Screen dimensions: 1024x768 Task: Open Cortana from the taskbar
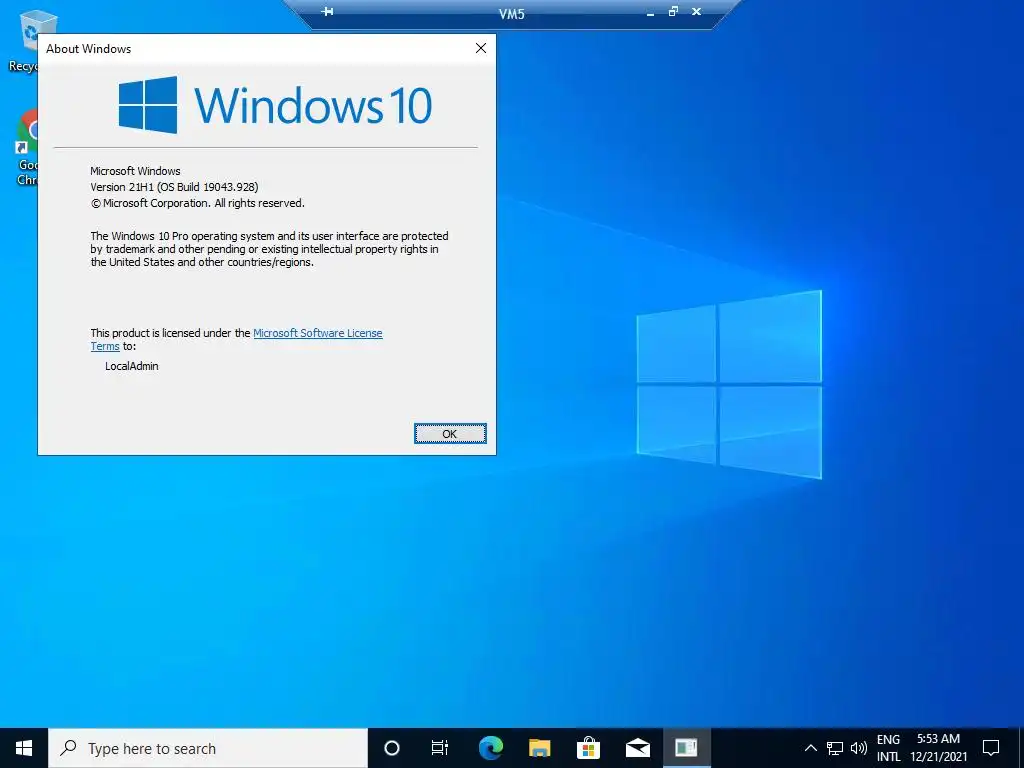(x=391, y=748)
